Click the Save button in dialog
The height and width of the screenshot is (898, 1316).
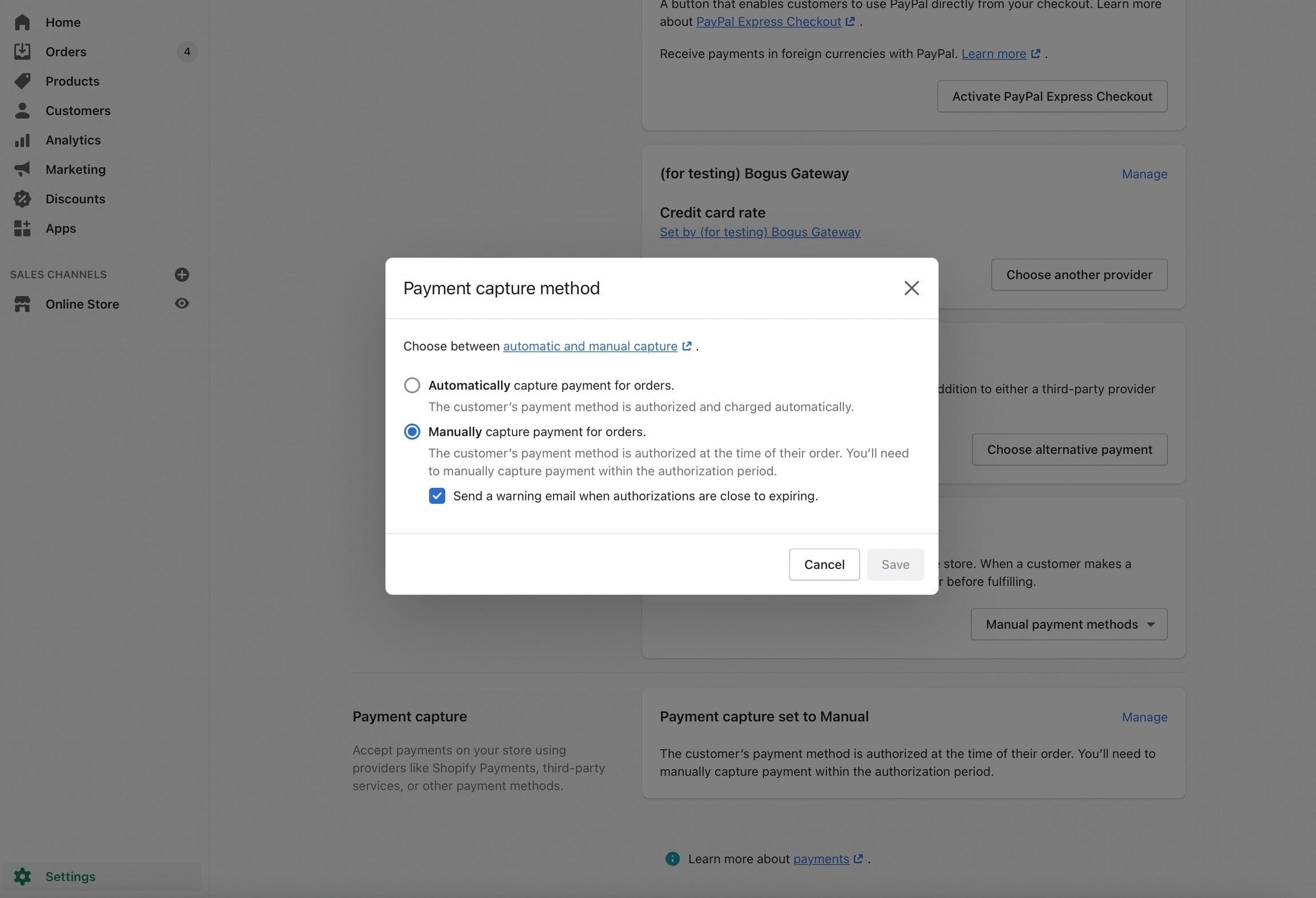click(895, 564)
